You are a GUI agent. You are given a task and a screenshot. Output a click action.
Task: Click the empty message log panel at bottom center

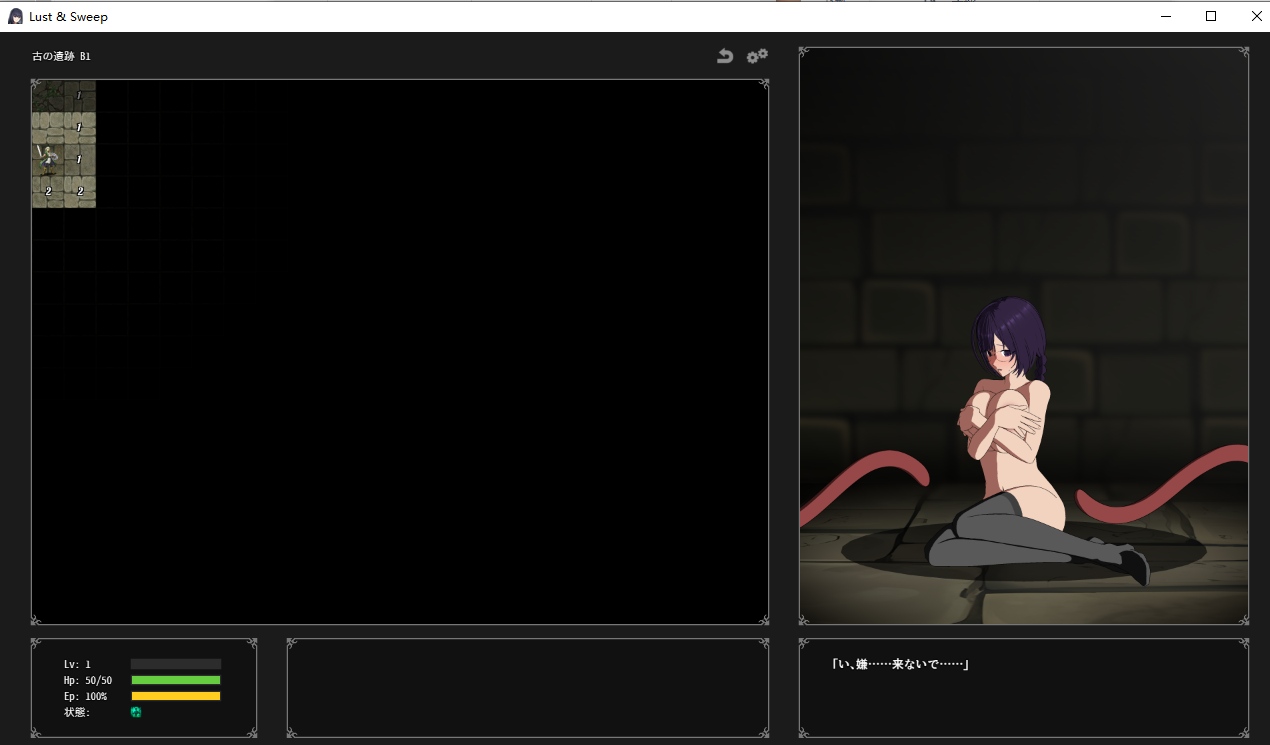coord(528,688)
